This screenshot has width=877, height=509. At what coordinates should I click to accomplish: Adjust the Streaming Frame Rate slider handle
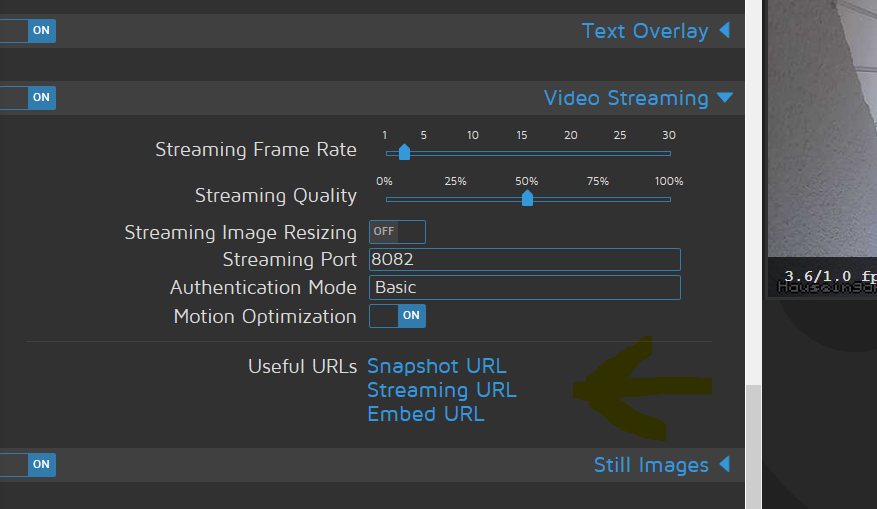(404, 152)
